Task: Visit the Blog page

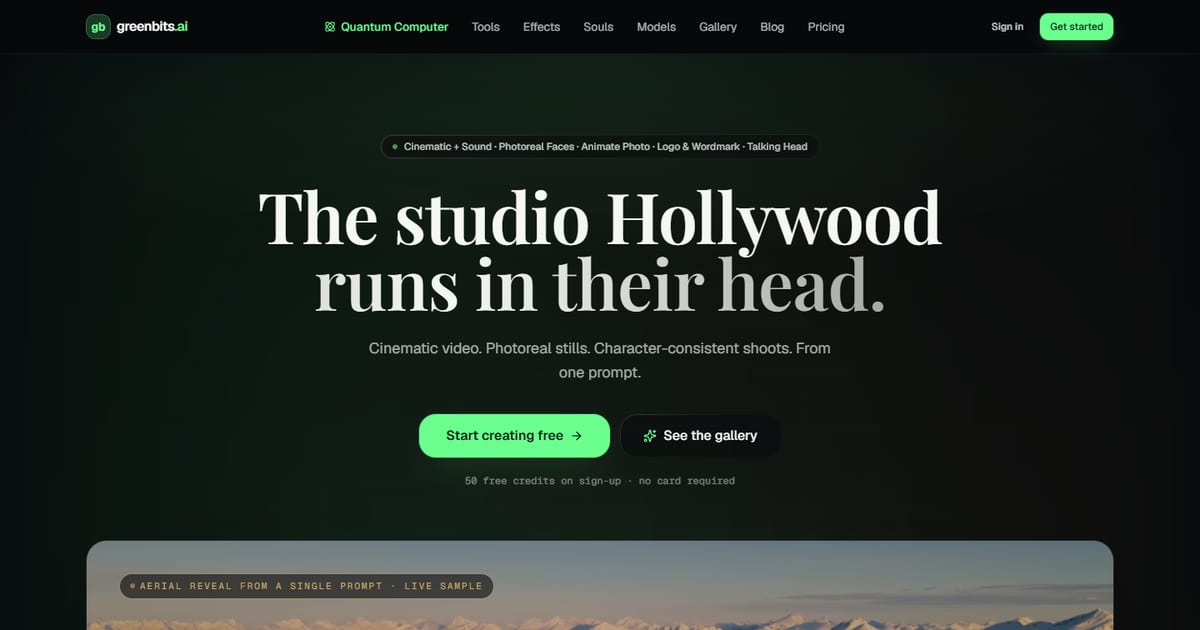Action: point(772,27)
